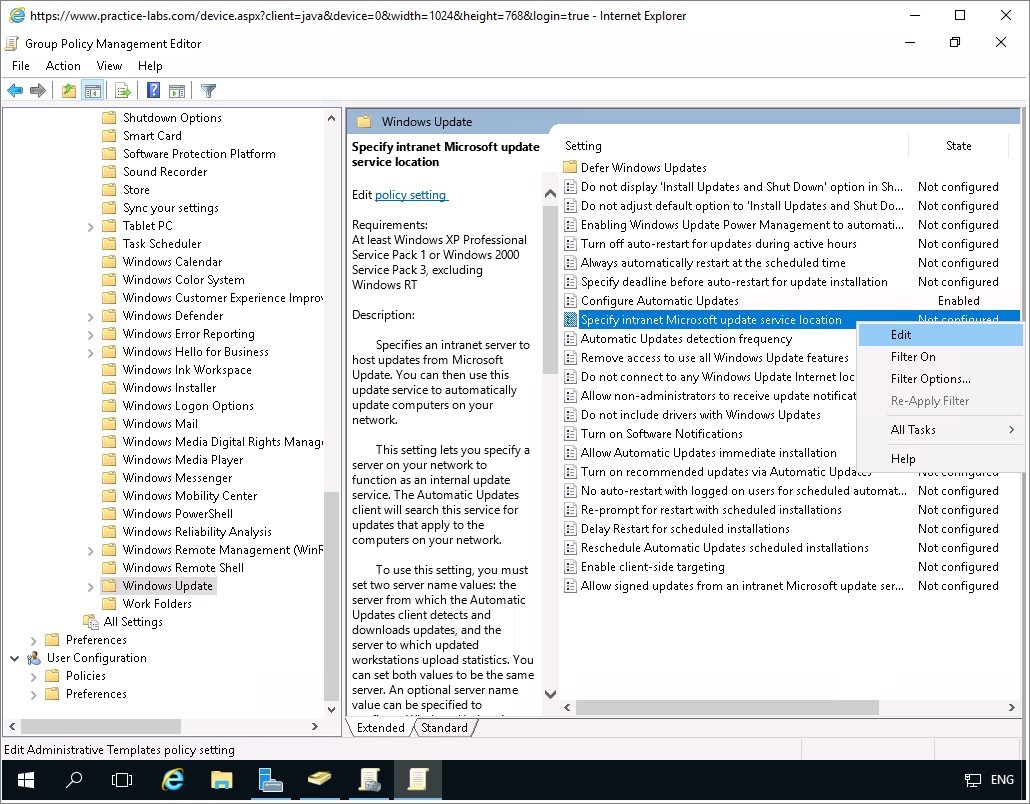
Task: Click the Up one level folder icon
Action: coord(68,91)
